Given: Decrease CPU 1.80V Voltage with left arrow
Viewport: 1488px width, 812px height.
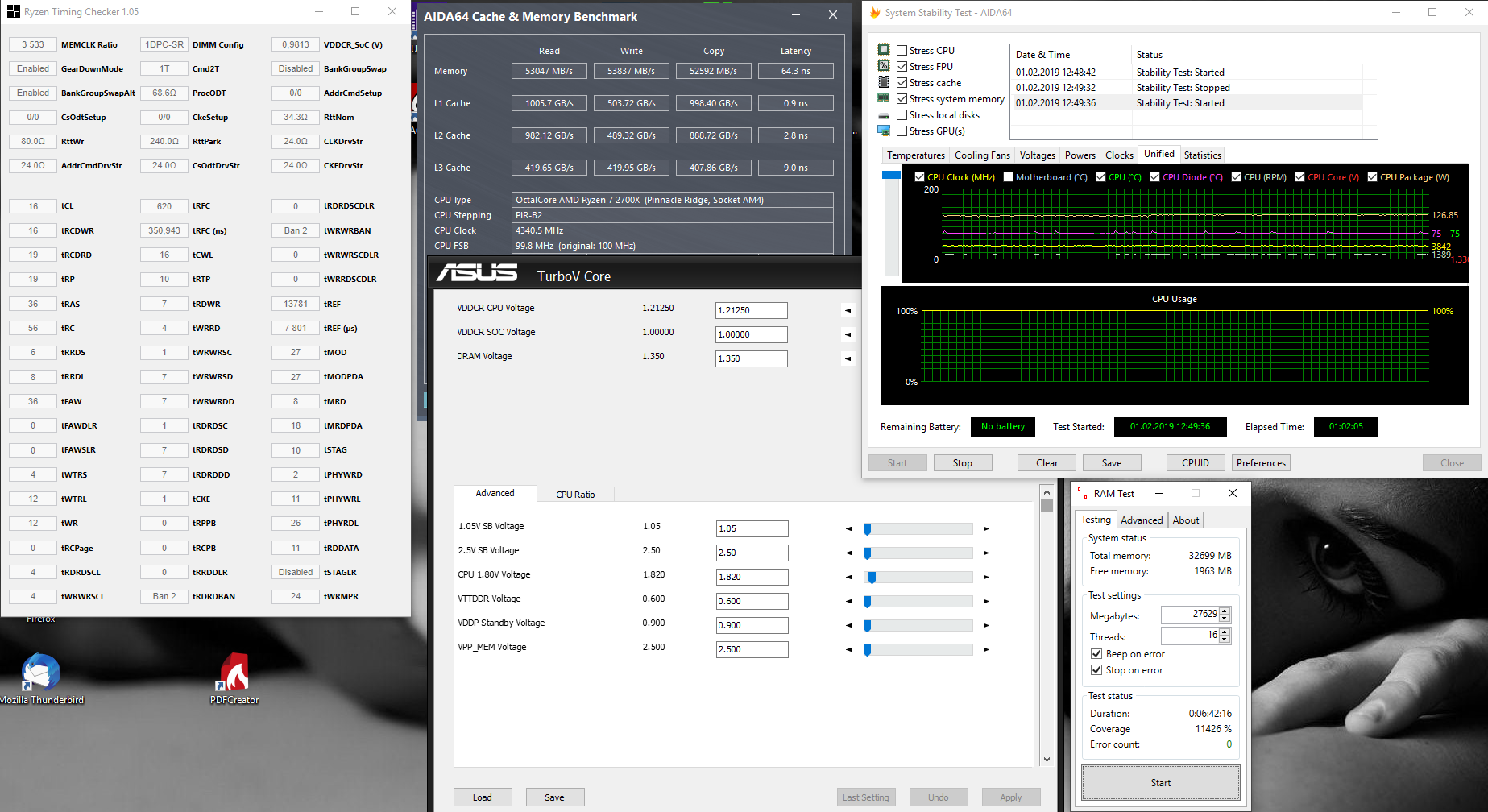Looking at the screenshot, I should pos(848,578).
